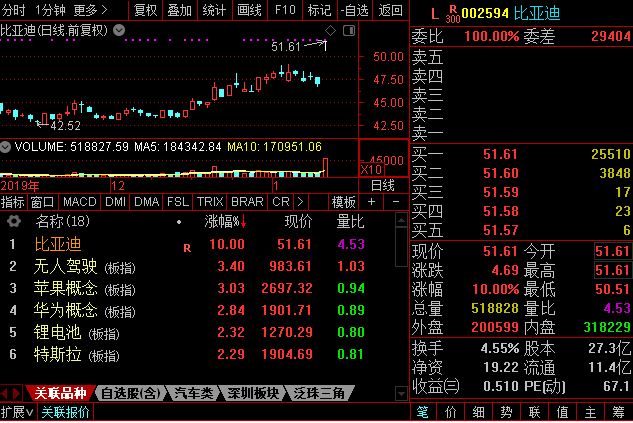Switch to the 细 tab in quote panel
633x423 pixels.
pyautogui.click(x=478, y=412)
